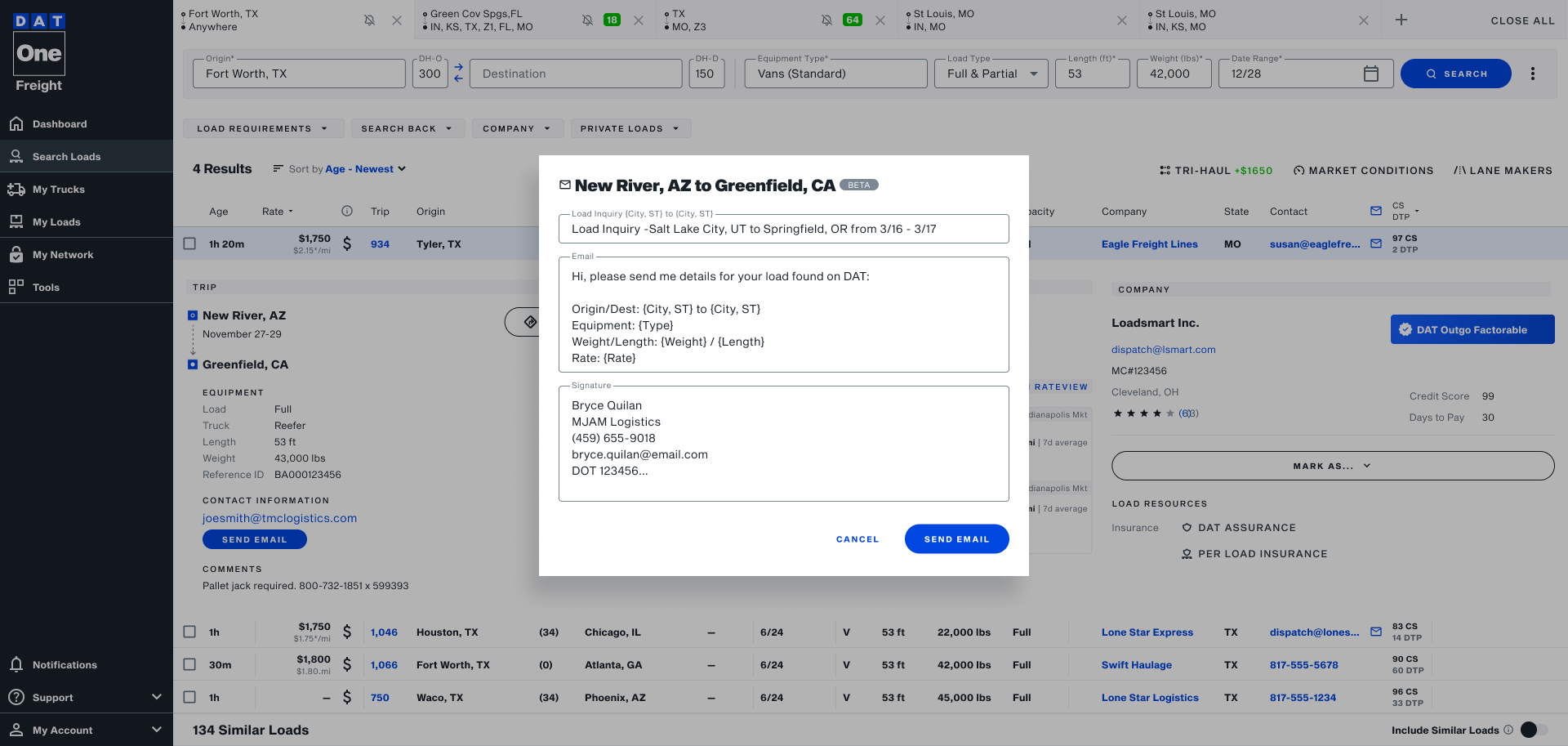The image size is (1568, 746).
Task: Tick the checkbox for Houston, TX load
Action: click(189, 632)
